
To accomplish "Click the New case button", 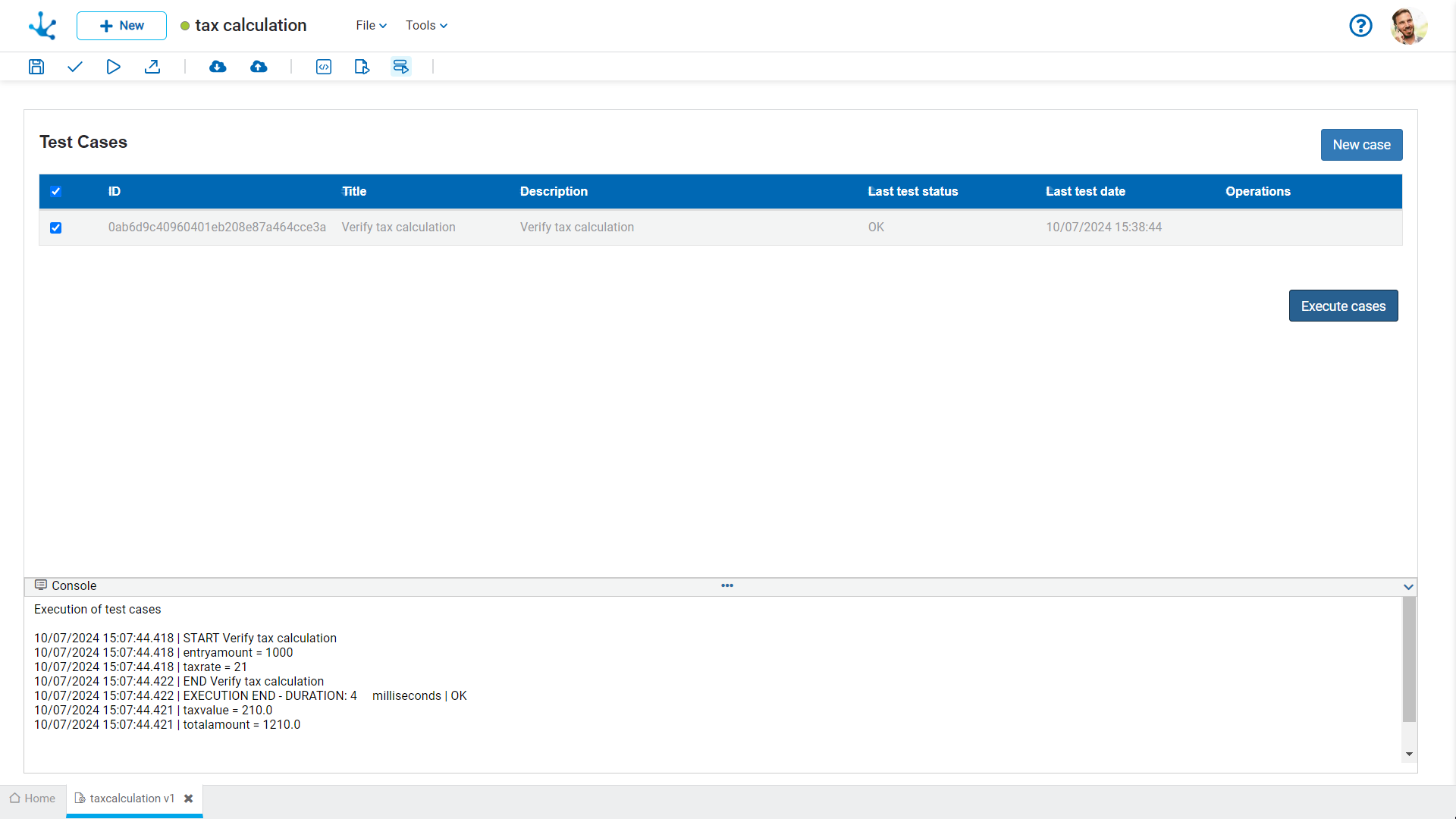I will click(x=1361, y=145).
